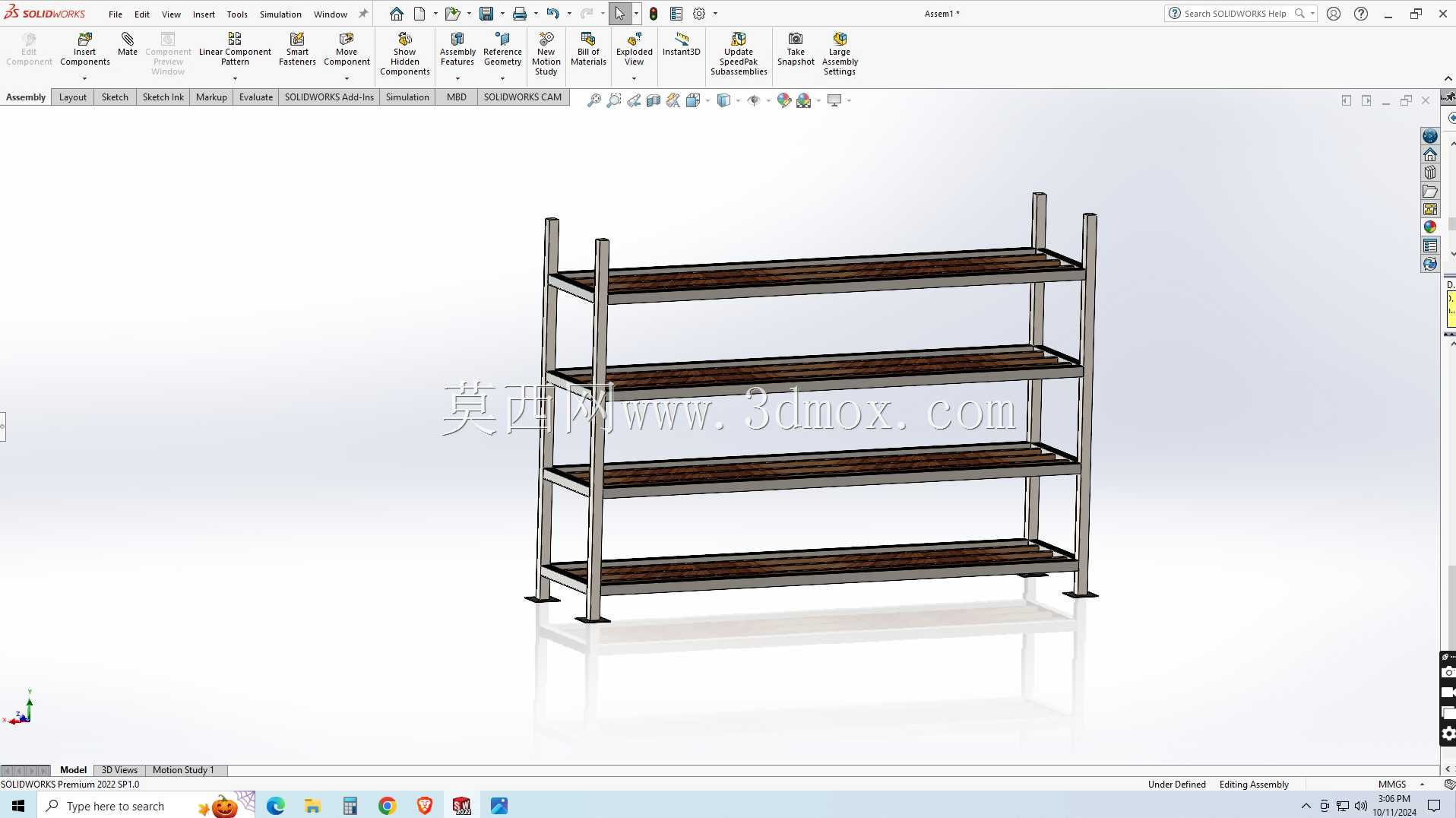Click Zoom to Fit icon
Image resolution: width=1456 pixels, height=818 pixels.
tap(594, 100)
